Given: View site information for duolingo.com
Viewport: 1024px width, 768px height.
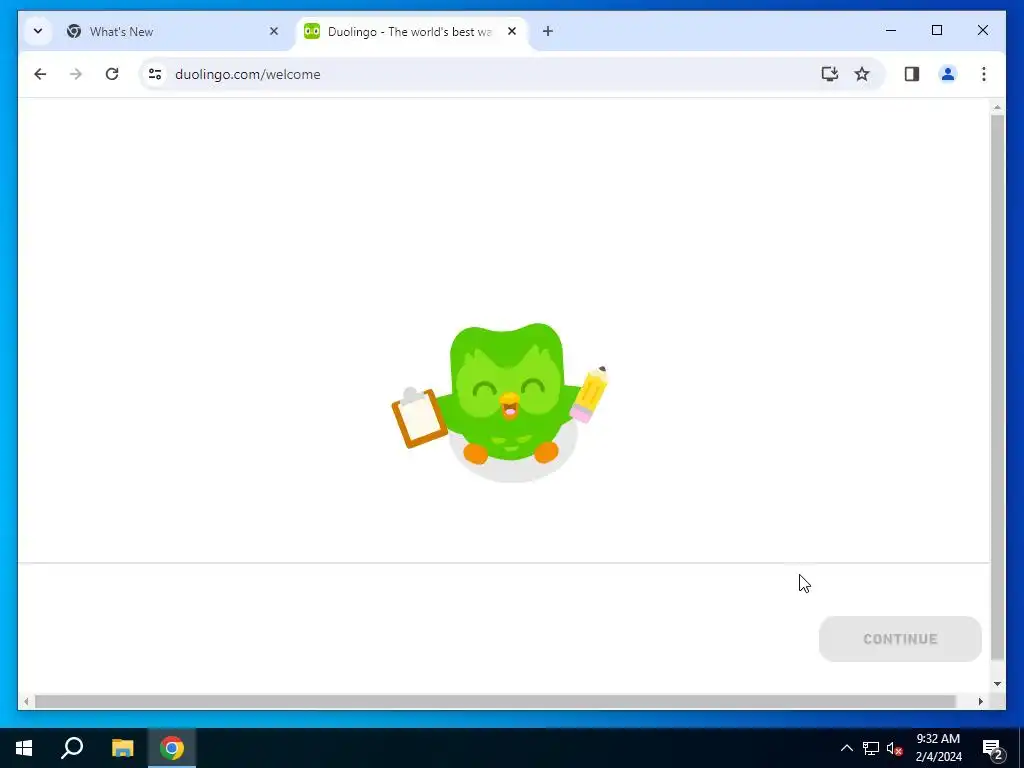Looking at the screenshot, I should (155, 74).
